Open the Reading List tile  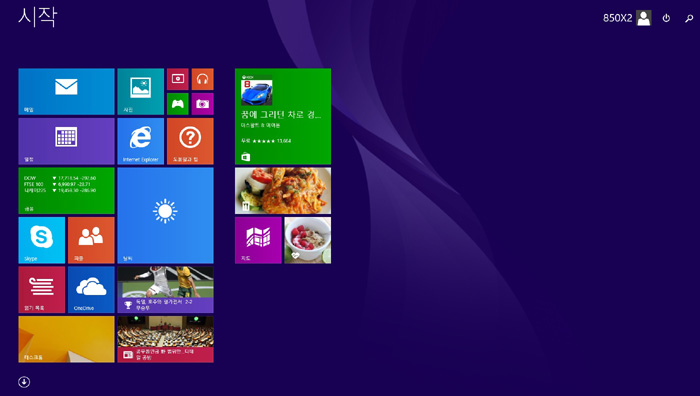(42, 290)
